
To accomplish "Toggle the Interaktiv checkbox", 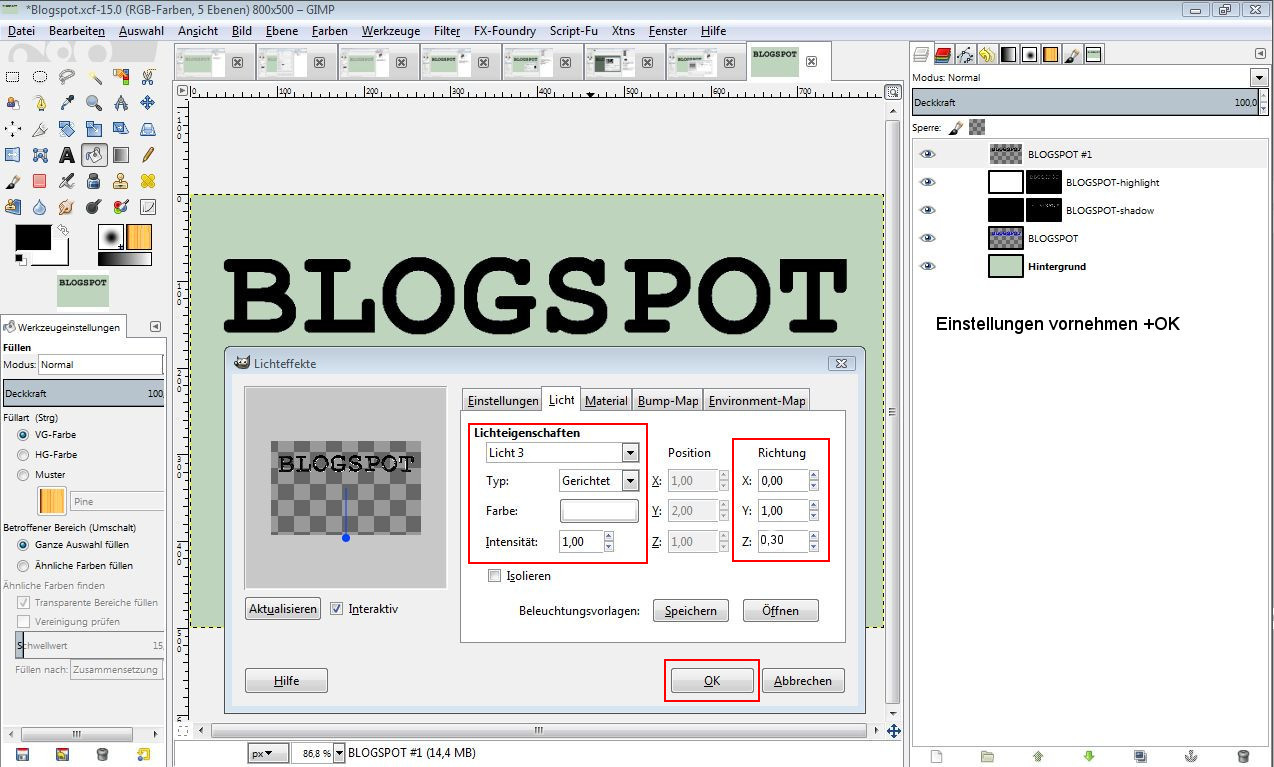I will pos(336,608).
